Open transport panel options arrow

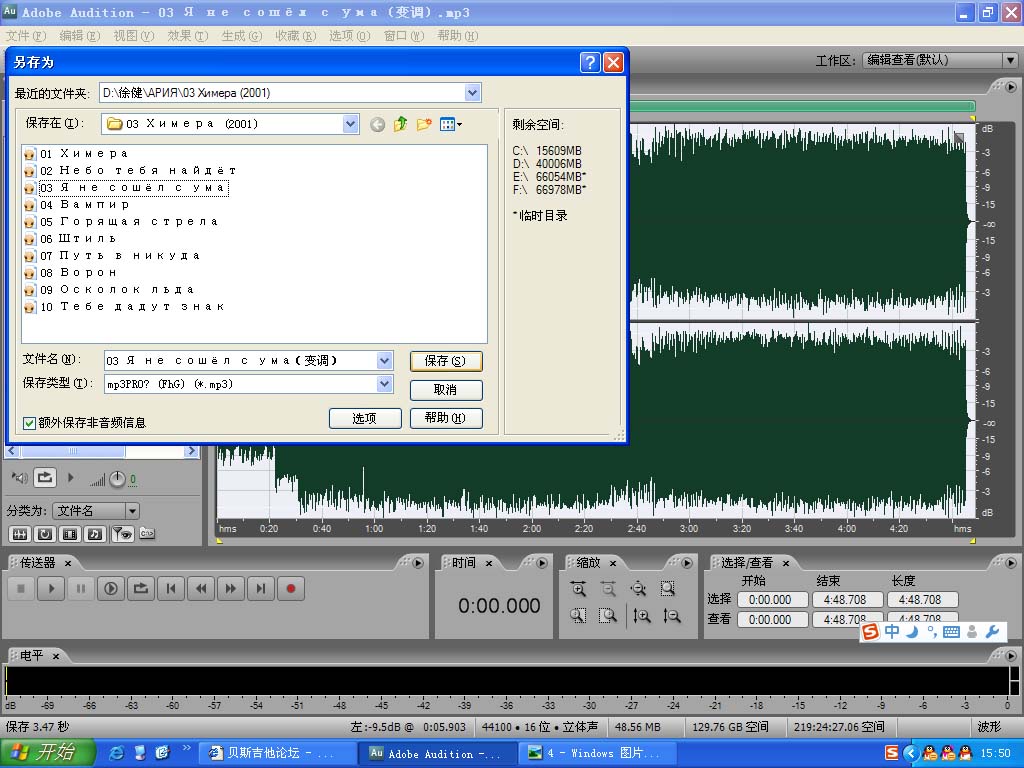tap(418, 563)
